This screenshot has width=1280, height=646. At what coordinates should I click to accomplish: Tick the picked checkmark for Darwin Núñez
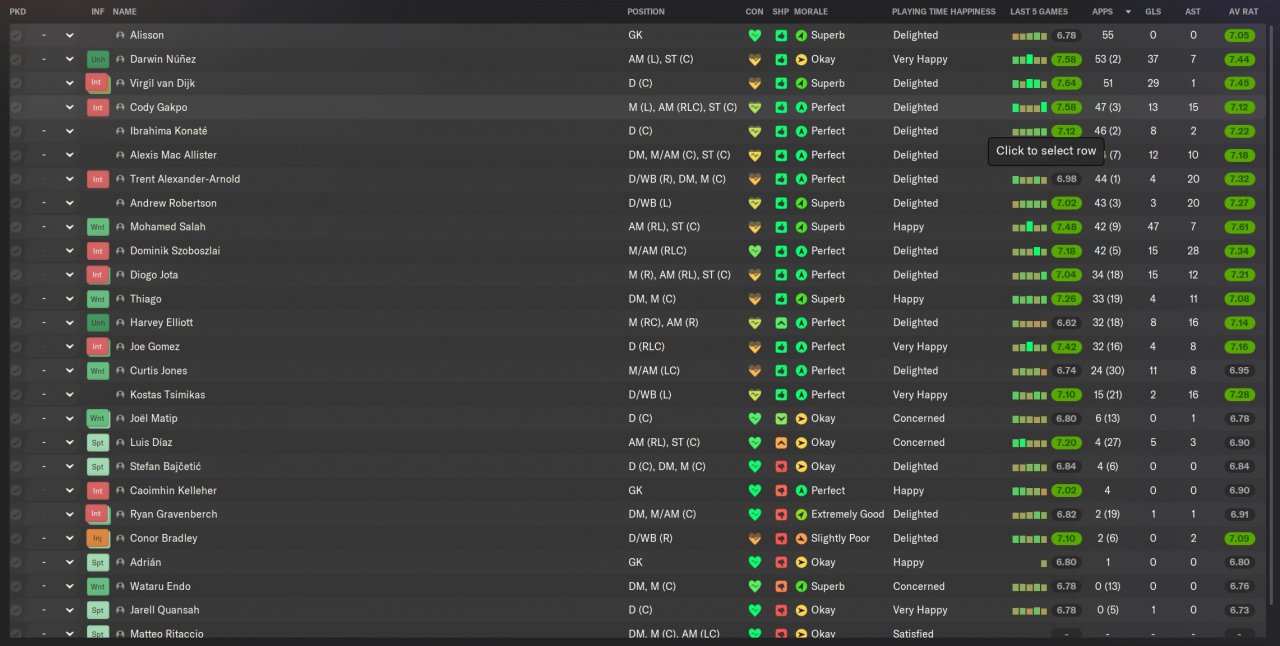tap(16, 59)
